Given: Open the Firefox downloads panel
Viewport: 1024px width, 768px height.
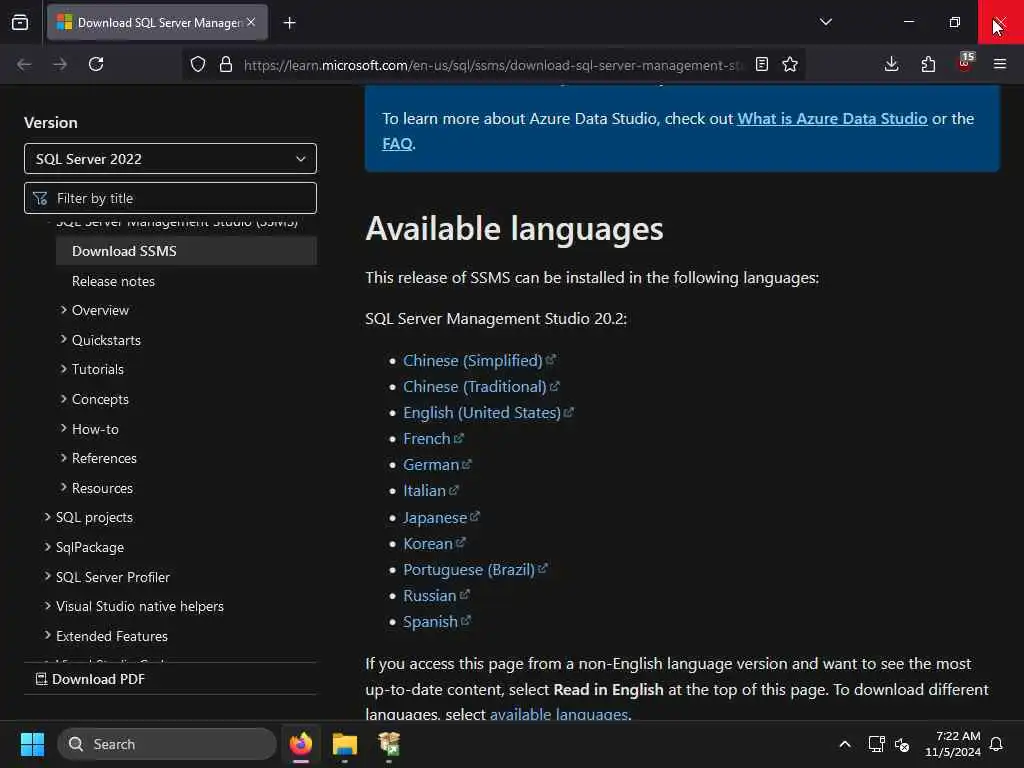Looking at the screenshot, I should 891,64.
